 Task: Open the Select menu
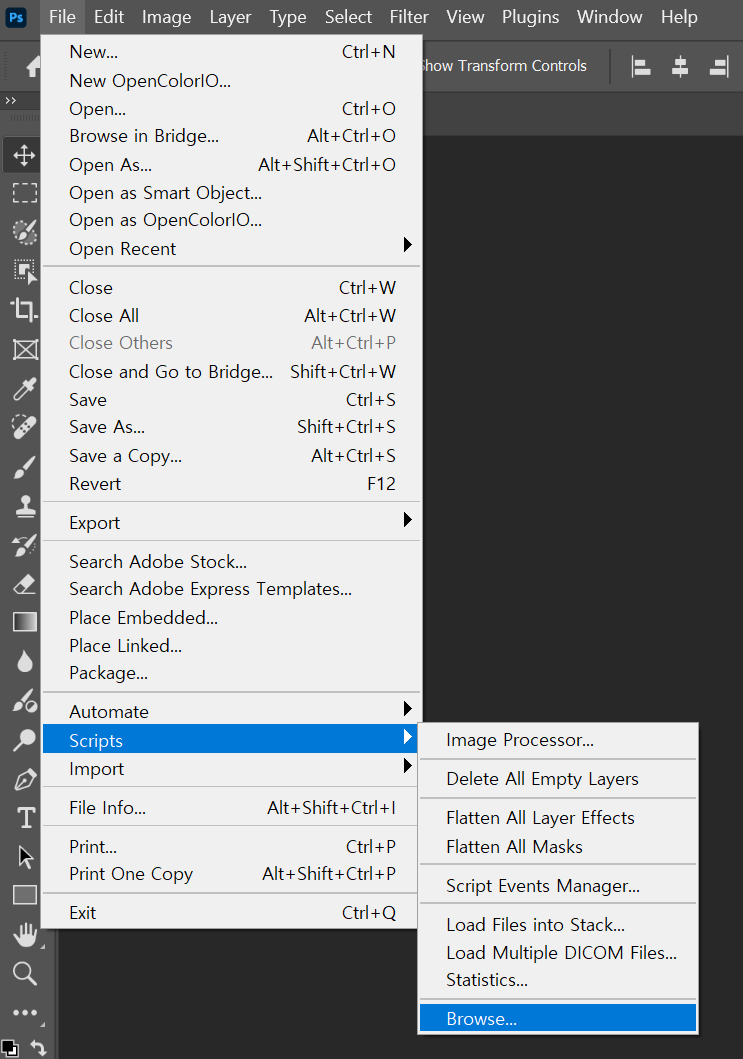(349, 17)
